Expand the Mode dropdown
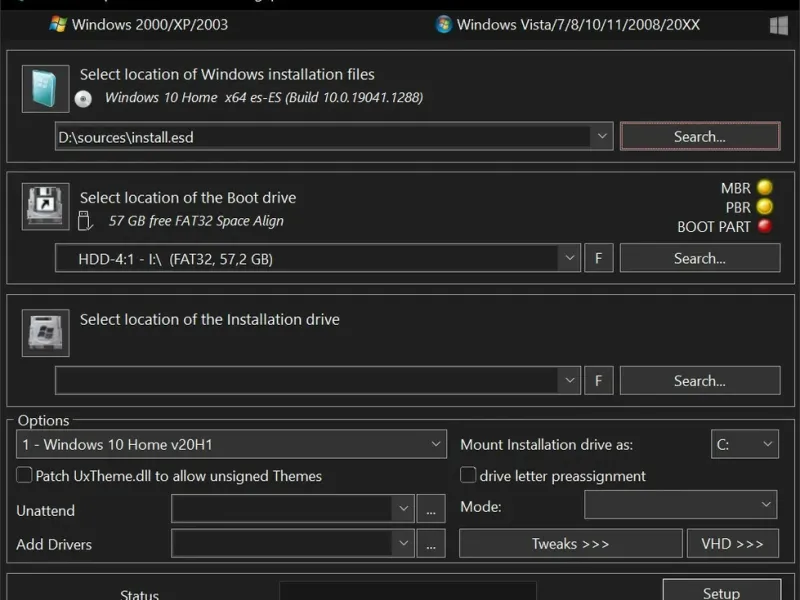 (681, 505)
